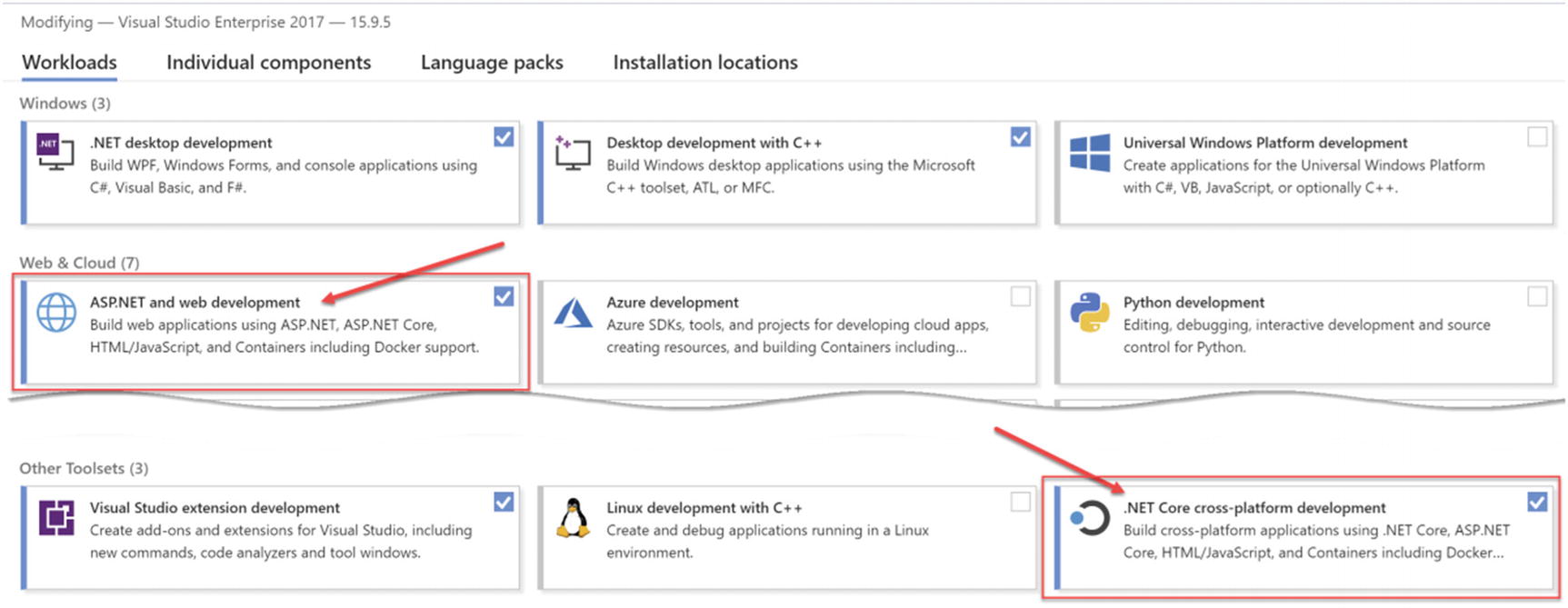Uncheck Desktop development with C++ workload
The image size is (1568, 608).
(1021, 136)
